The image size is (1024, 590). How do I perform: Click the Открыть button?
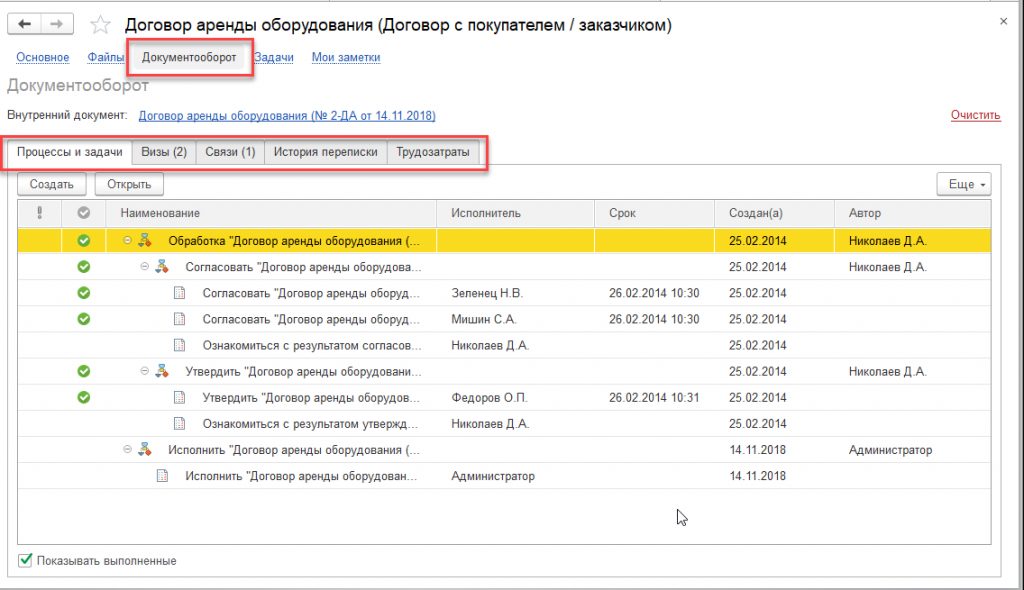point(129,184)
